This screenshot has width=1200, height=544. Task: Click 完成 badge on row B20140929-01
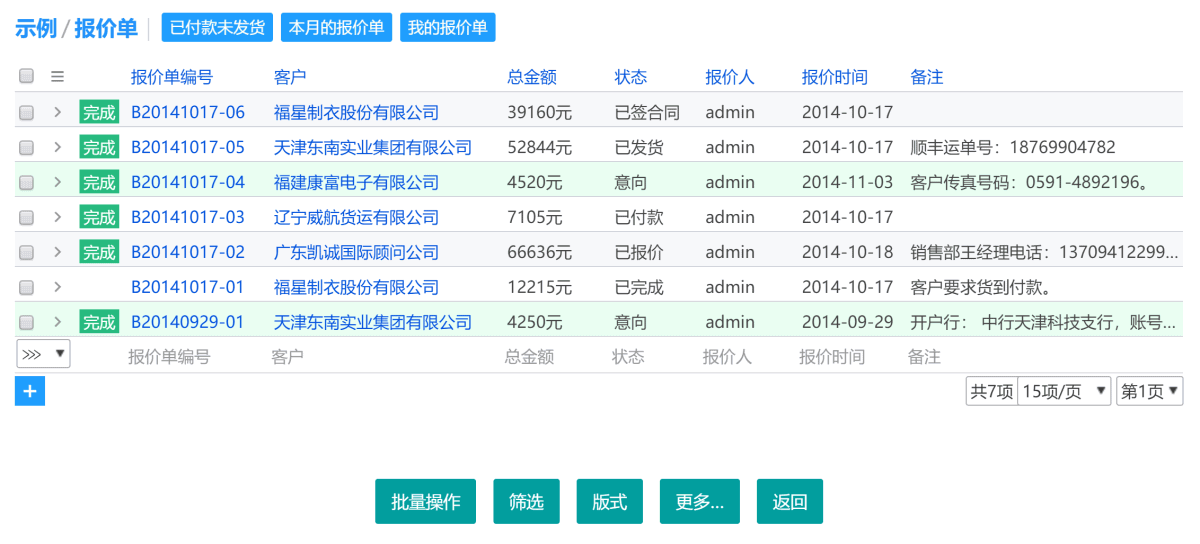(99, 323)
